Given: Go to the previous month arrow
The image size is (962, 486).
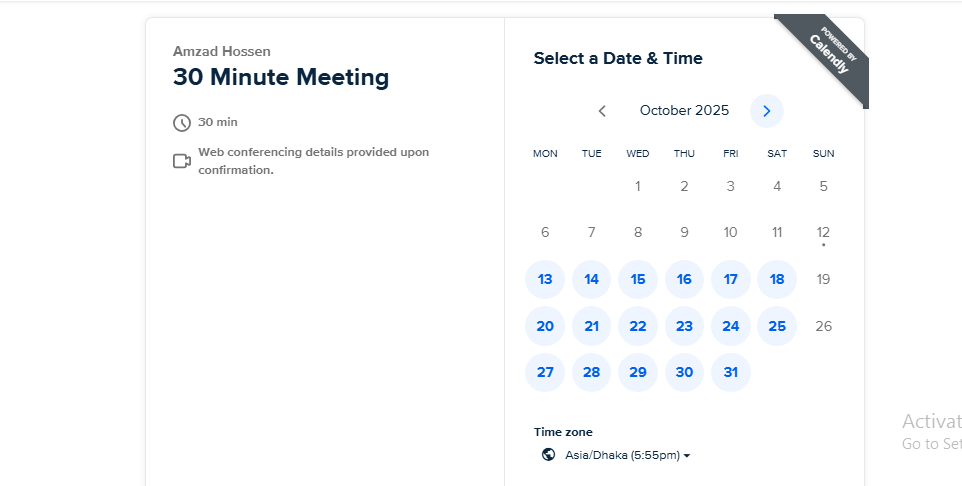Looking at the screenshot, I should point(602,111).
